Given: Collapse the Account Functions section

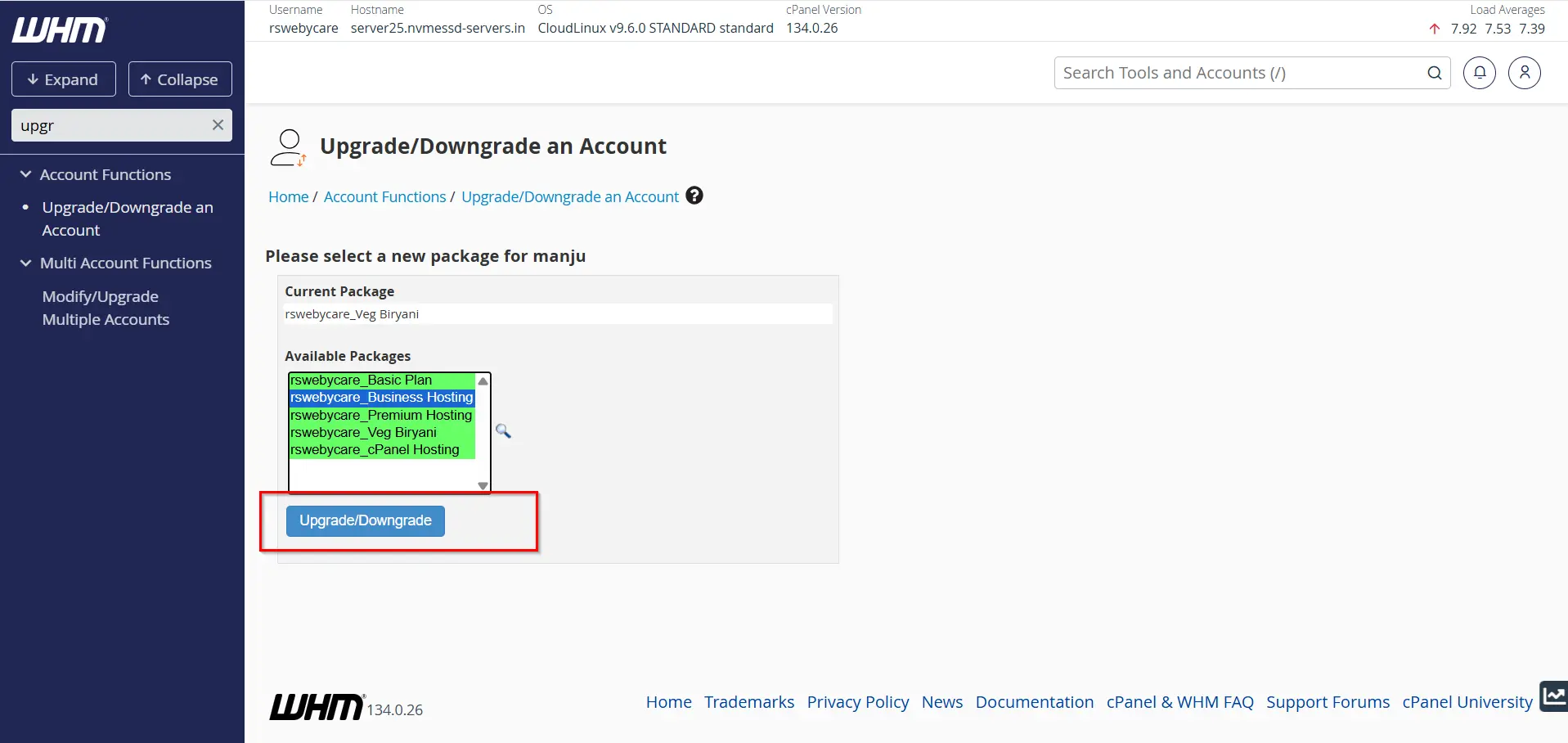Looking at the screenshot, I should coord(25,174).
